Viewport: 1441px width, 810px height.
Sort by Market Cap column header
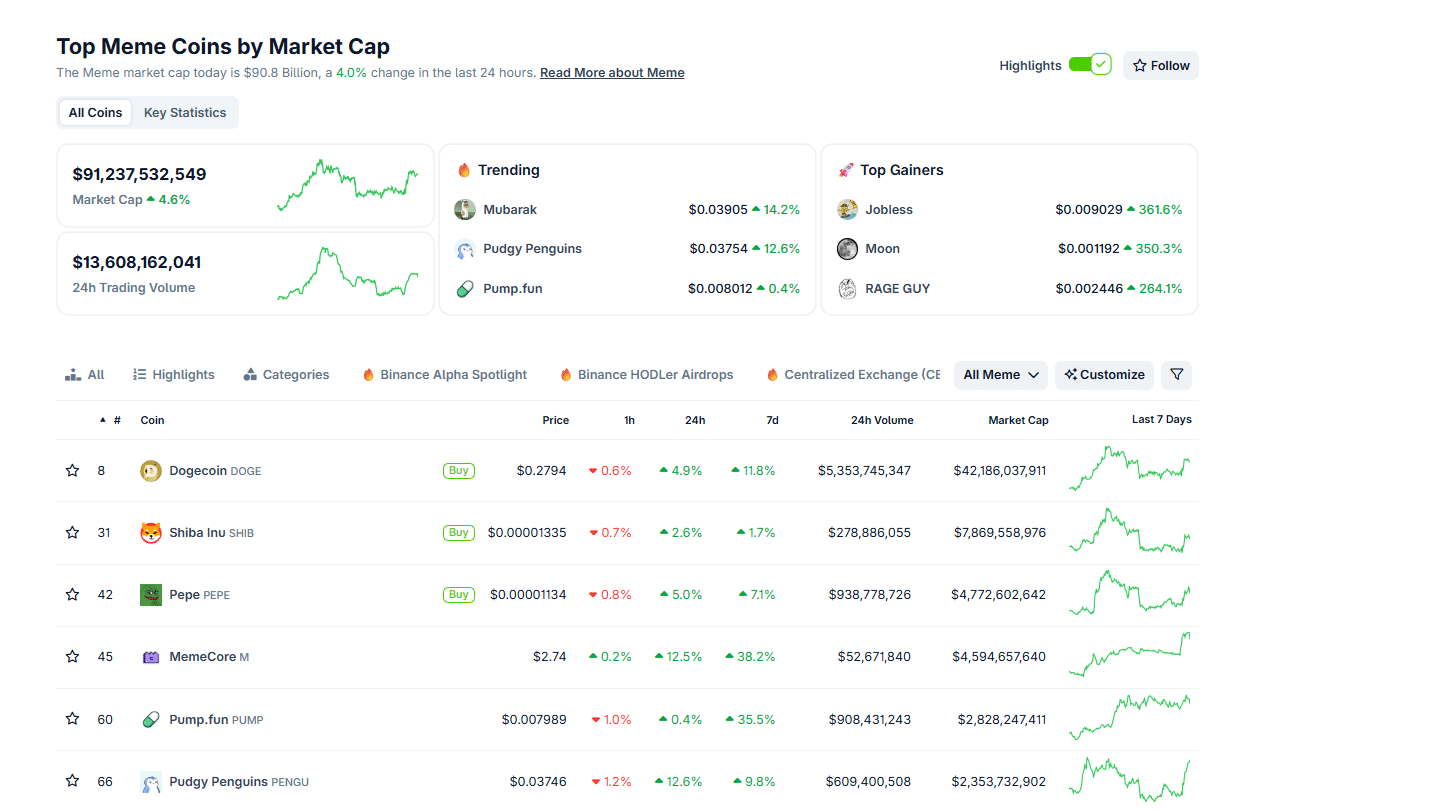(1018, 420)
